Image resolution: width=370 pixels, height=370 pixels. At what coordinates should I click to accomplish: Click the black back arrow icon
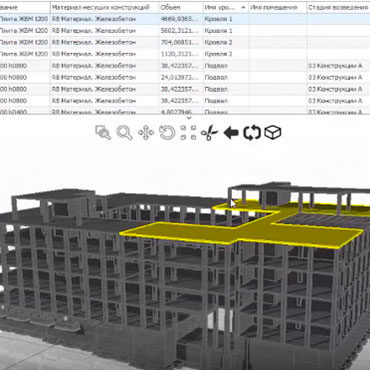pos(231,133)
